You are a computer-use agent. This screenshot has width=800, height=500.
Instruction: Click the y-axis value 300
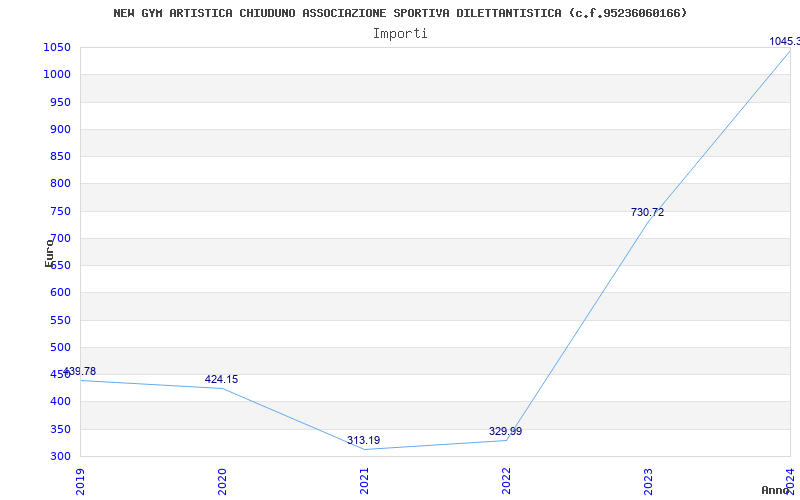[60, 456]
